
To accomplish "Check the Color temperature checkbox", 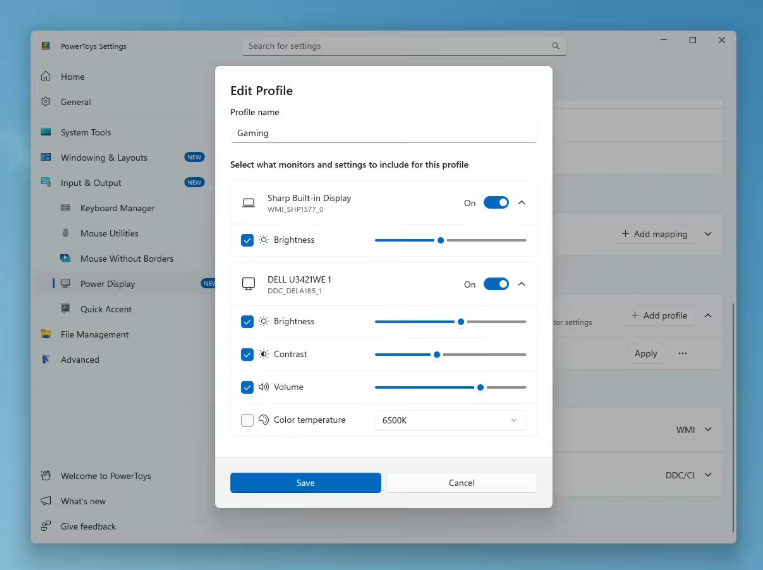I will pyautogui.click(x=247, y=420).
